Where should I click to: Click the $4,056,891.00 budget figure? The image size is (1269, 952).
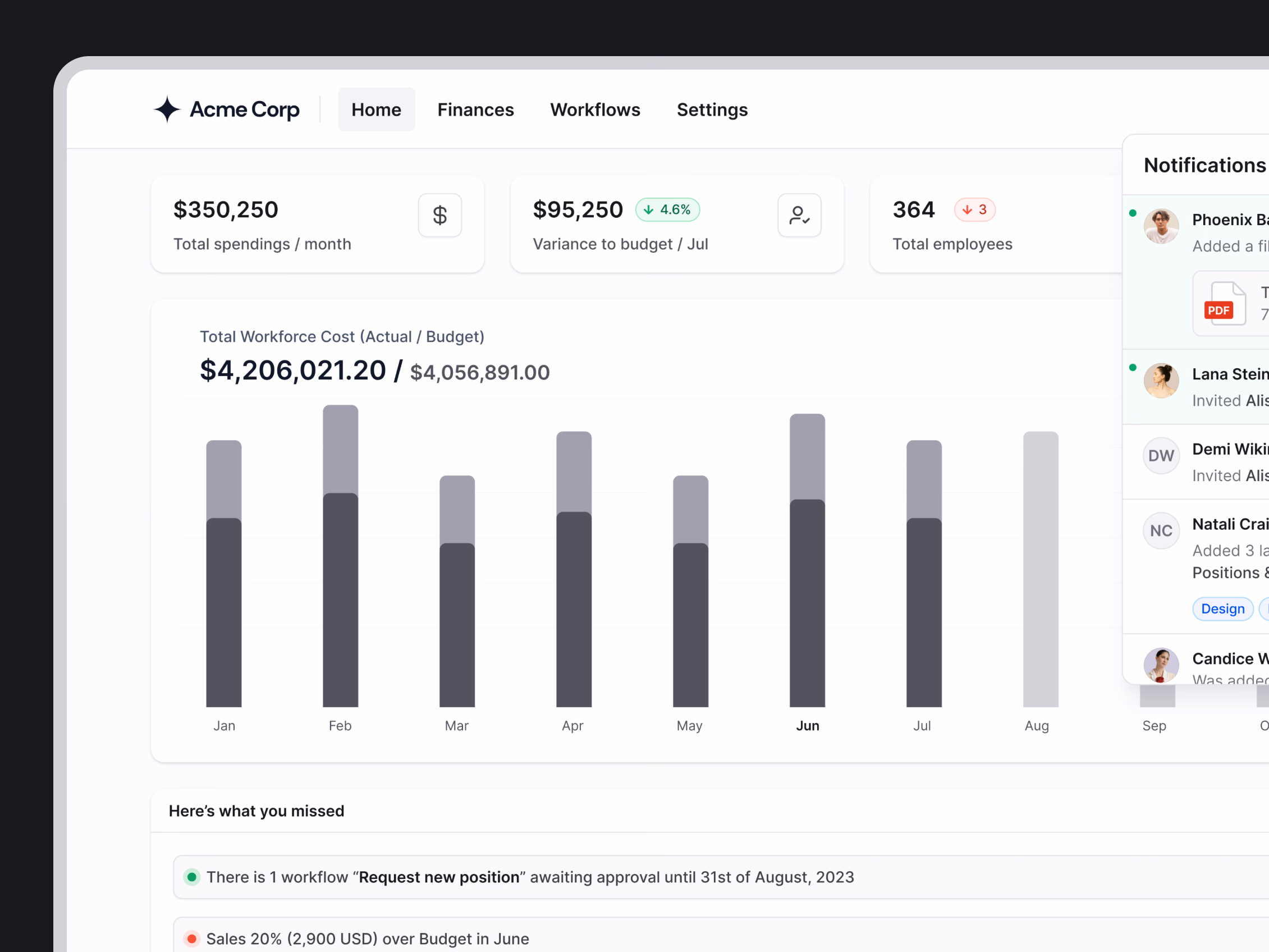pyautogui.click(x=480, y=372)
